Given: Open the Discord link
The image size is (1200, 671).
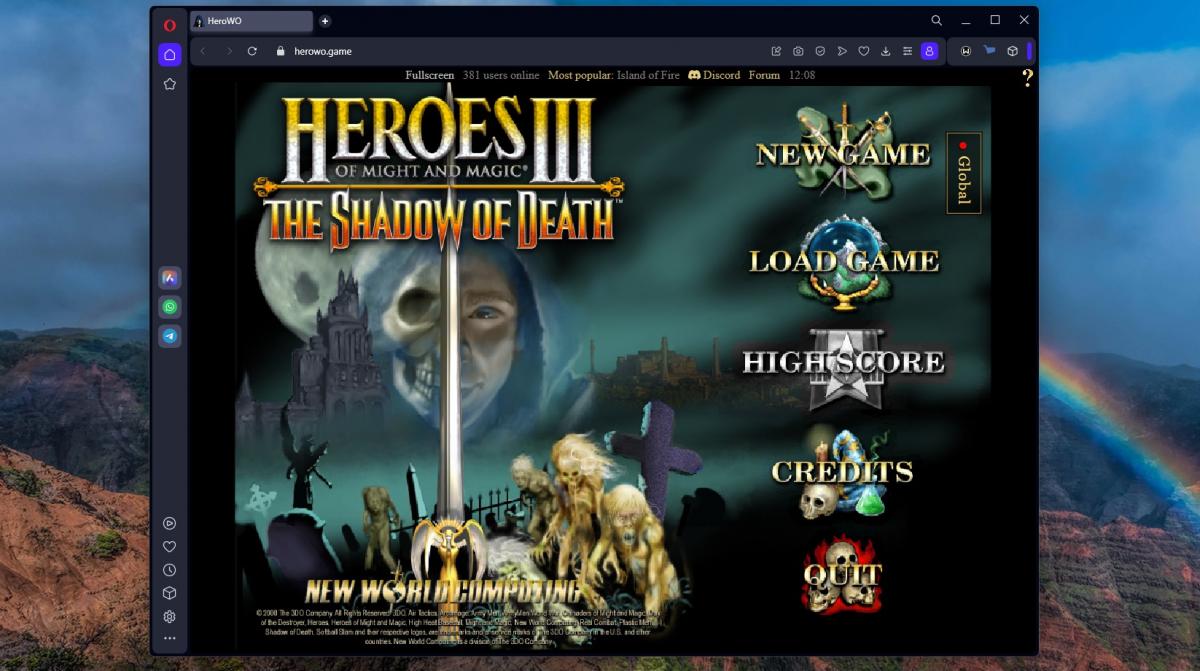Looking at the screenshot, I should [713, 75].
